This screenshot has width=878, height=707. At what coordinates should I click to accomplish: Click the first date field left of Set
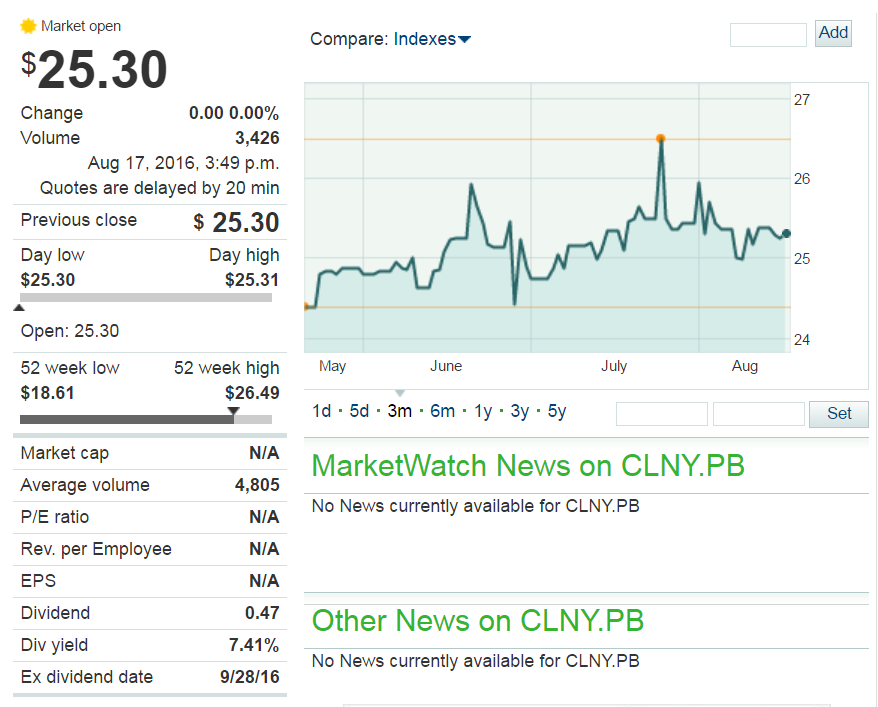[x=661, y=413]
